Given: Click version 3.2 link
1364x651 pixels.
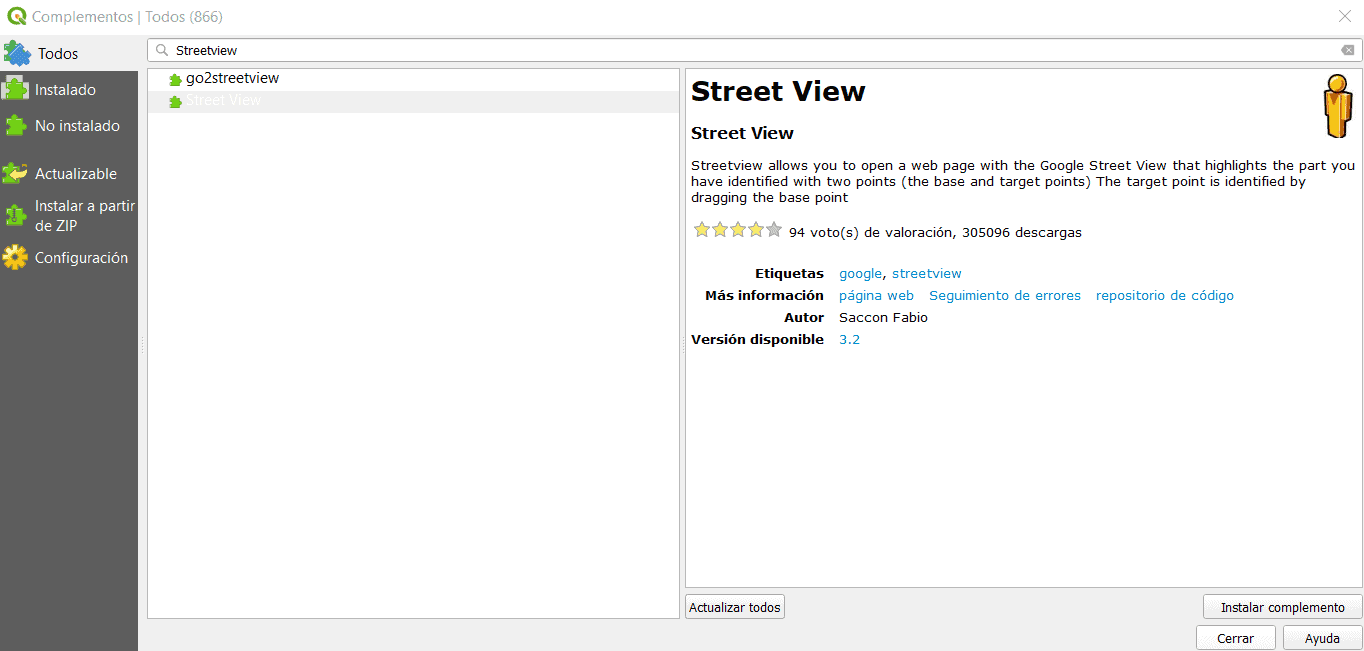Looking at the screenshot, I should click(849, 339).
